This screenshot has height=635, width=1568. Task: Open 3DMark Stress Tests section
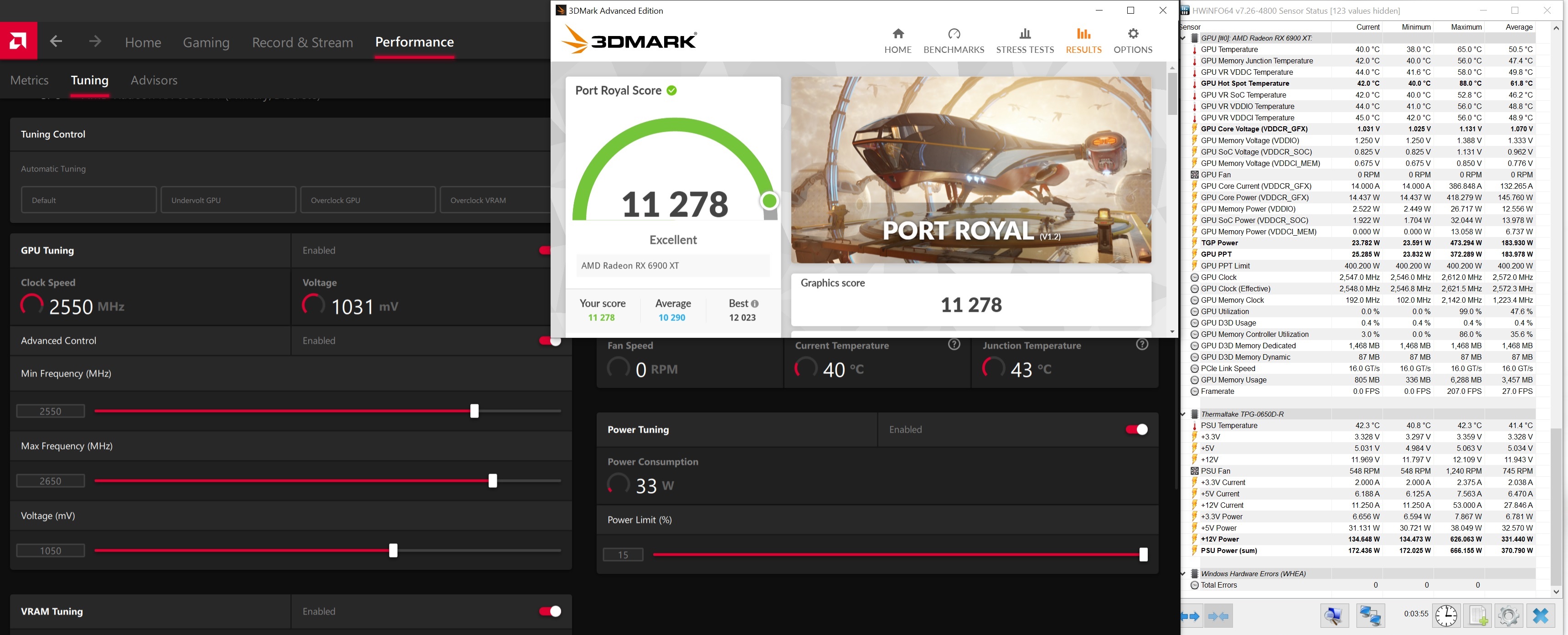[x=1024, y=41]
